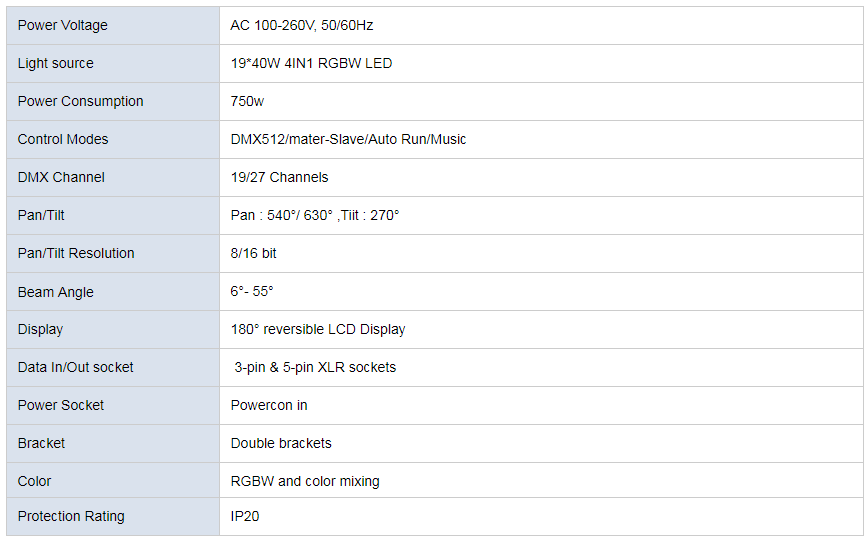Click the Pan/Tilt label cell
867x540 pixels.
113,216
